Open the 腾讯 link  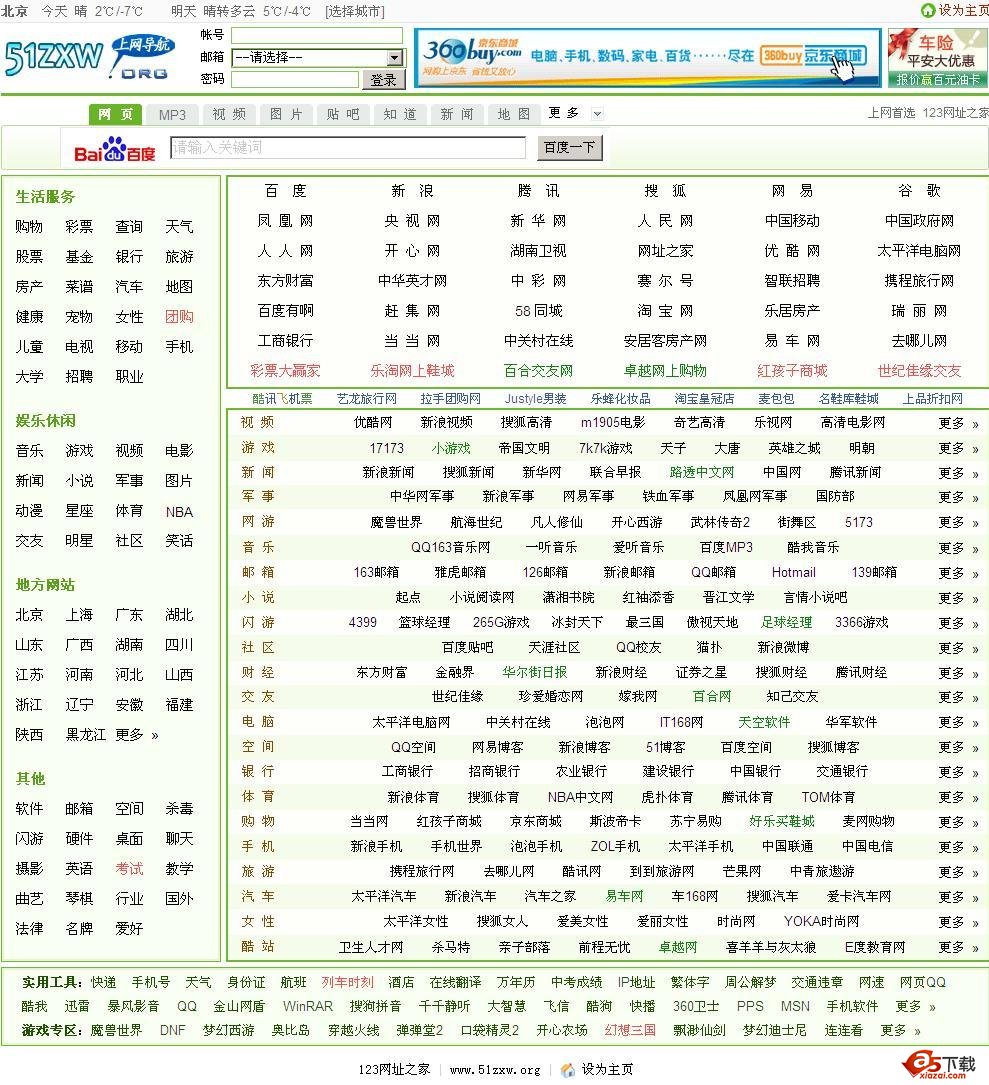coord(538,191)
